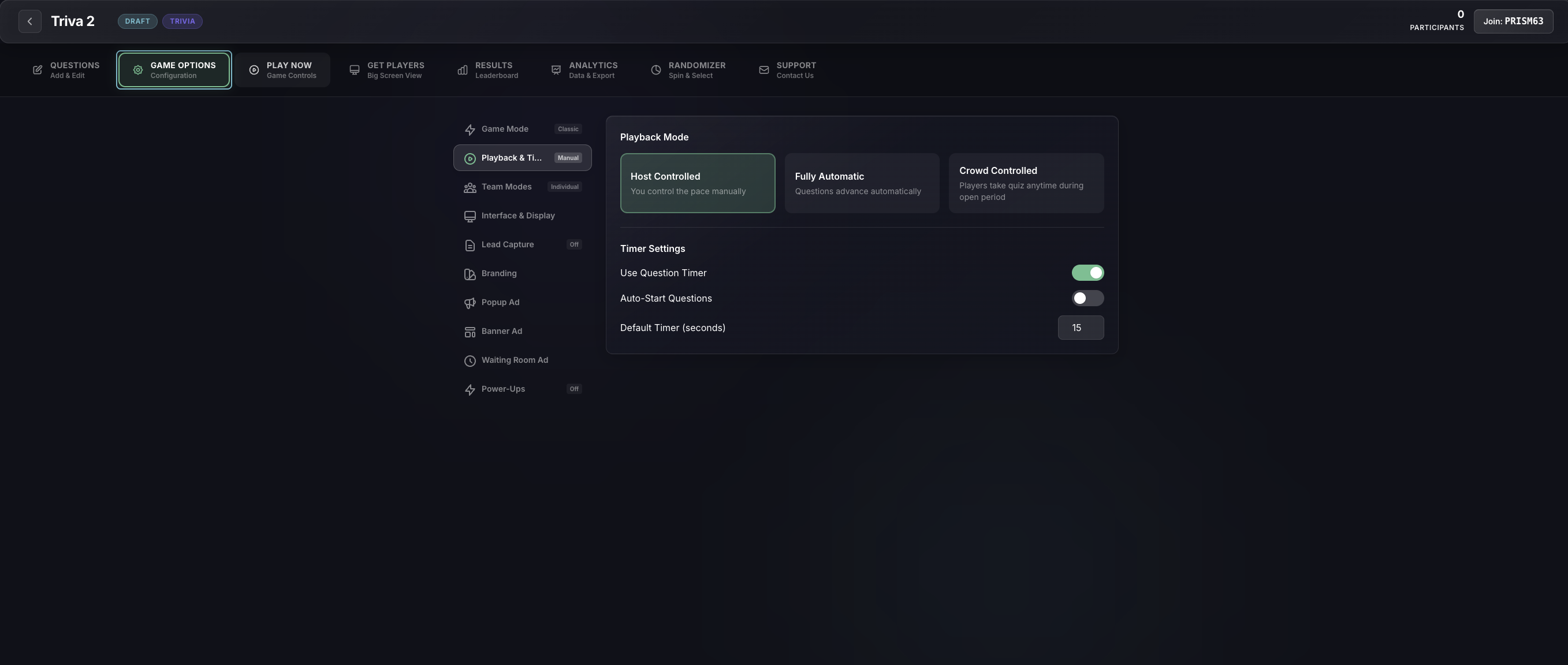Click the Classic badge beside Game Mode
The width and height of the screenshot is (1568, 665).
[568, 129]
